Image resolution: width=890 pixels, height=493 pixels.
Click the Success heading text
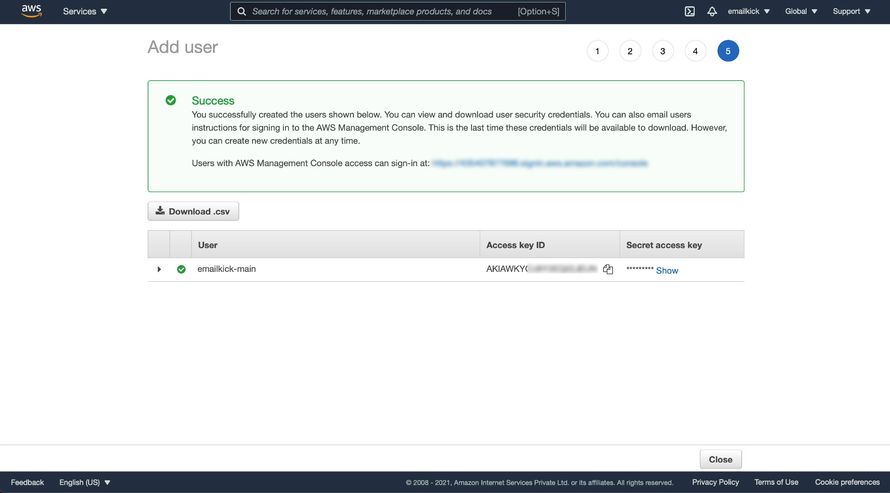coord(213,100)
